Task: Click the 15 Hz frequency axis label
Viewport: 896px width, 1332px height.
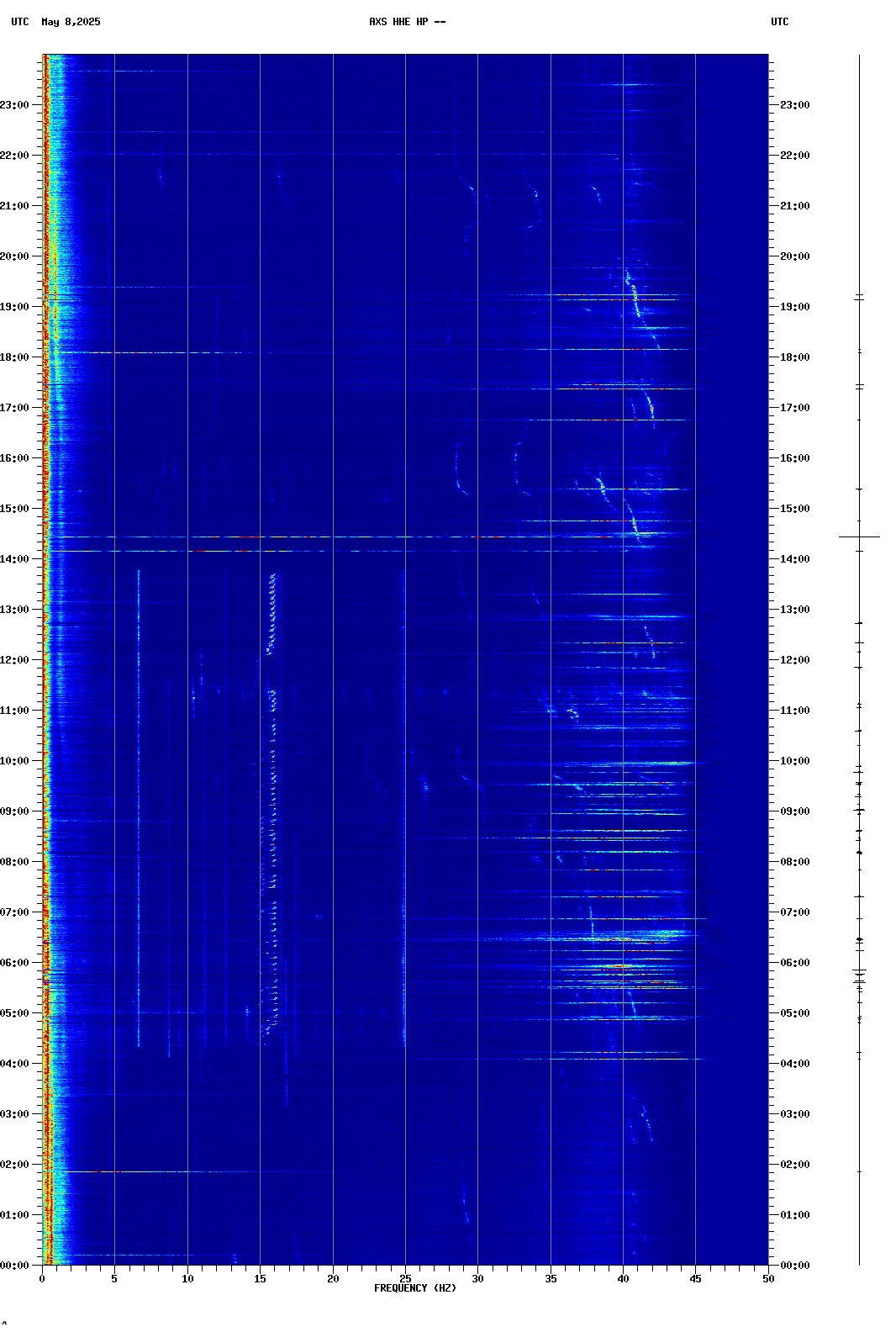Action: pos(260,1279)
